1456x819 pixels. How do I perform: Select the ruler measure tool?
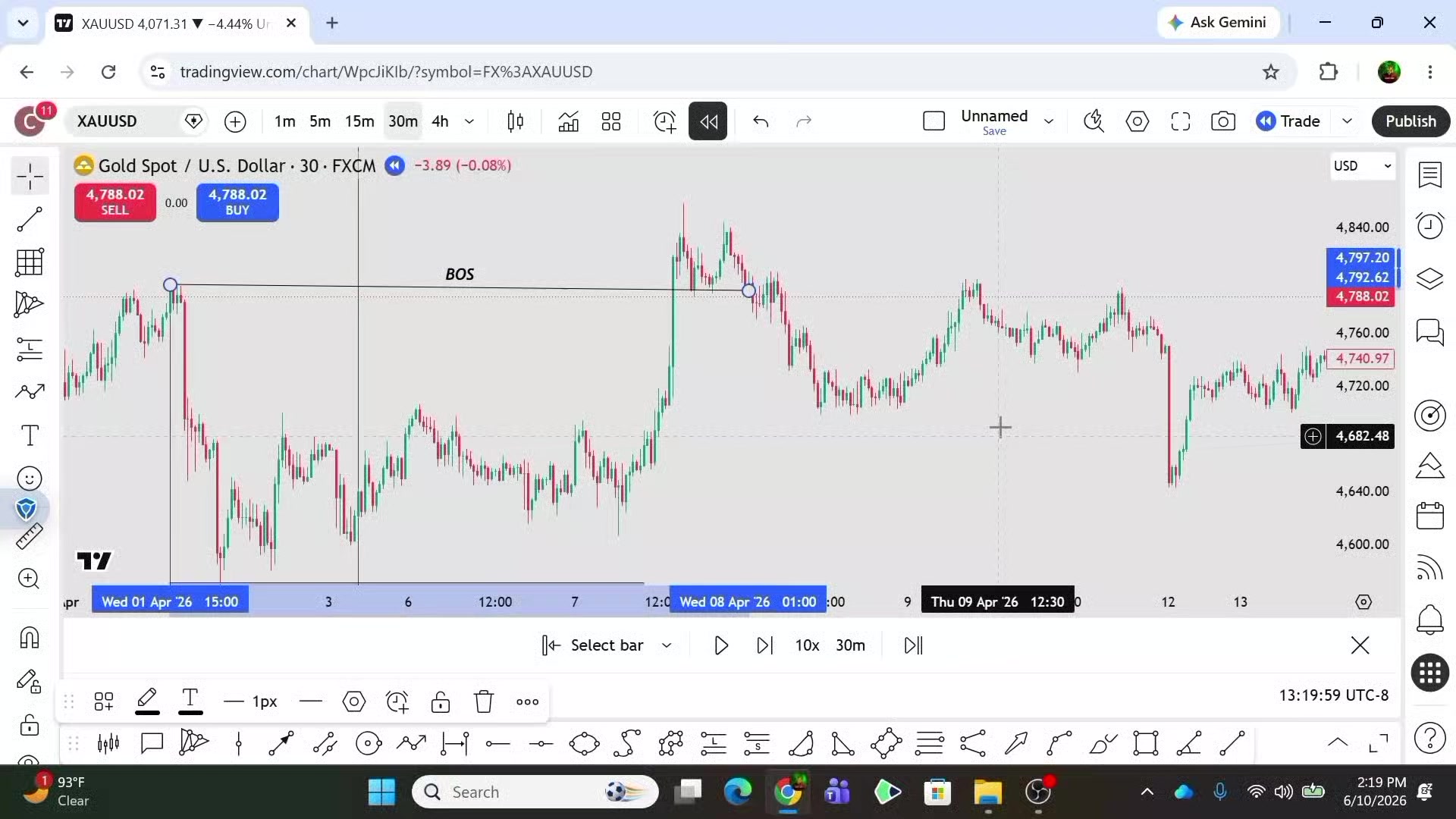pos(30,537)
